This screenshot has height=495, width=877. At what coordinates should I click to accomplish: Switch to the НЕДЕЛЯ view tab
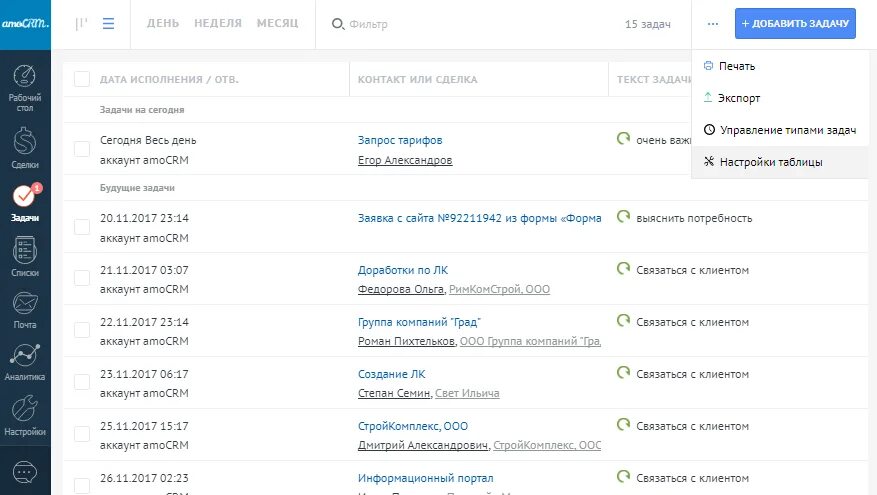point(218,23)
